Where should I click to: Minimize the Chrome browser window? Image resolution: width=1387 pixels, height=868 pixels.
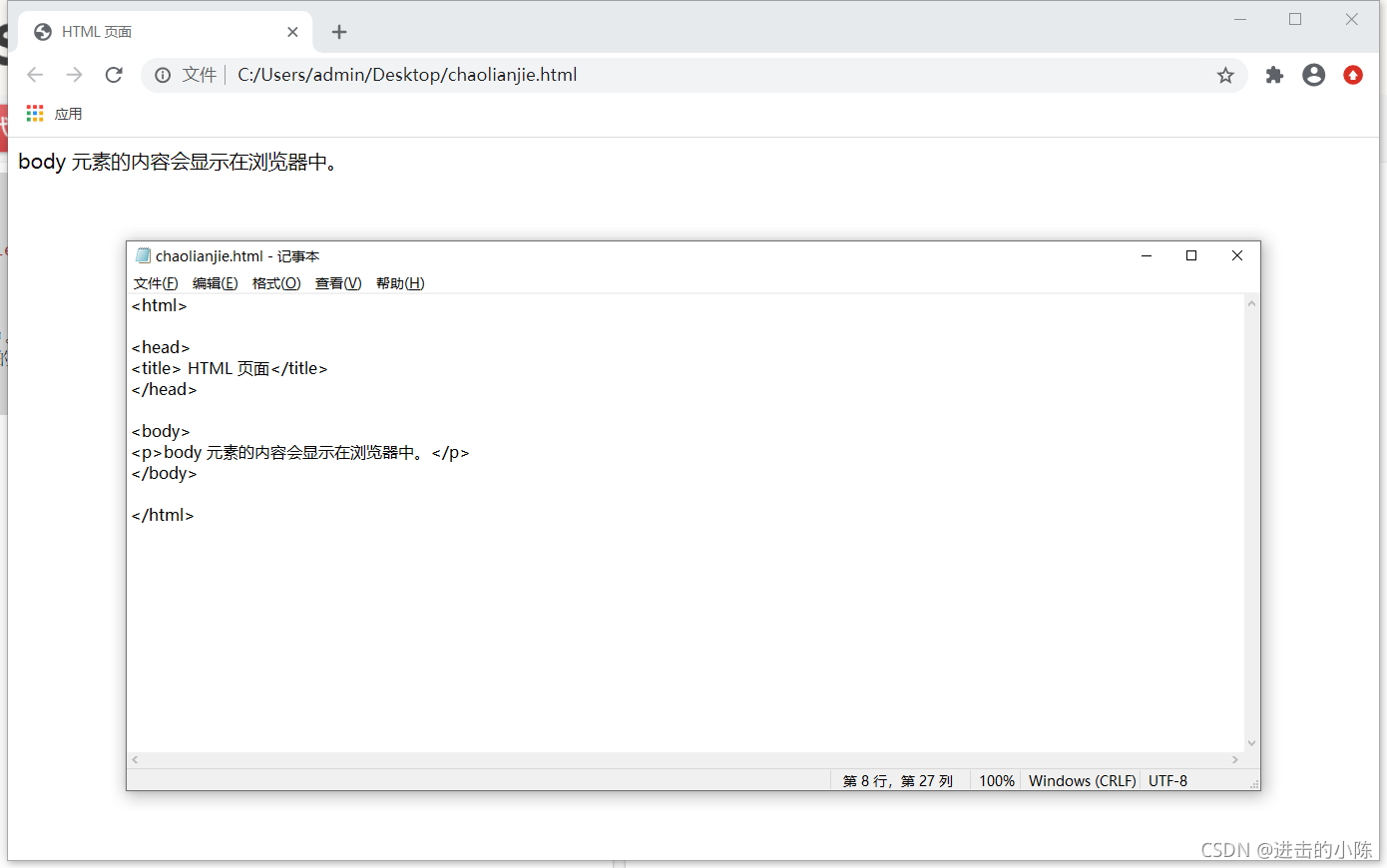coord(1240,19)
